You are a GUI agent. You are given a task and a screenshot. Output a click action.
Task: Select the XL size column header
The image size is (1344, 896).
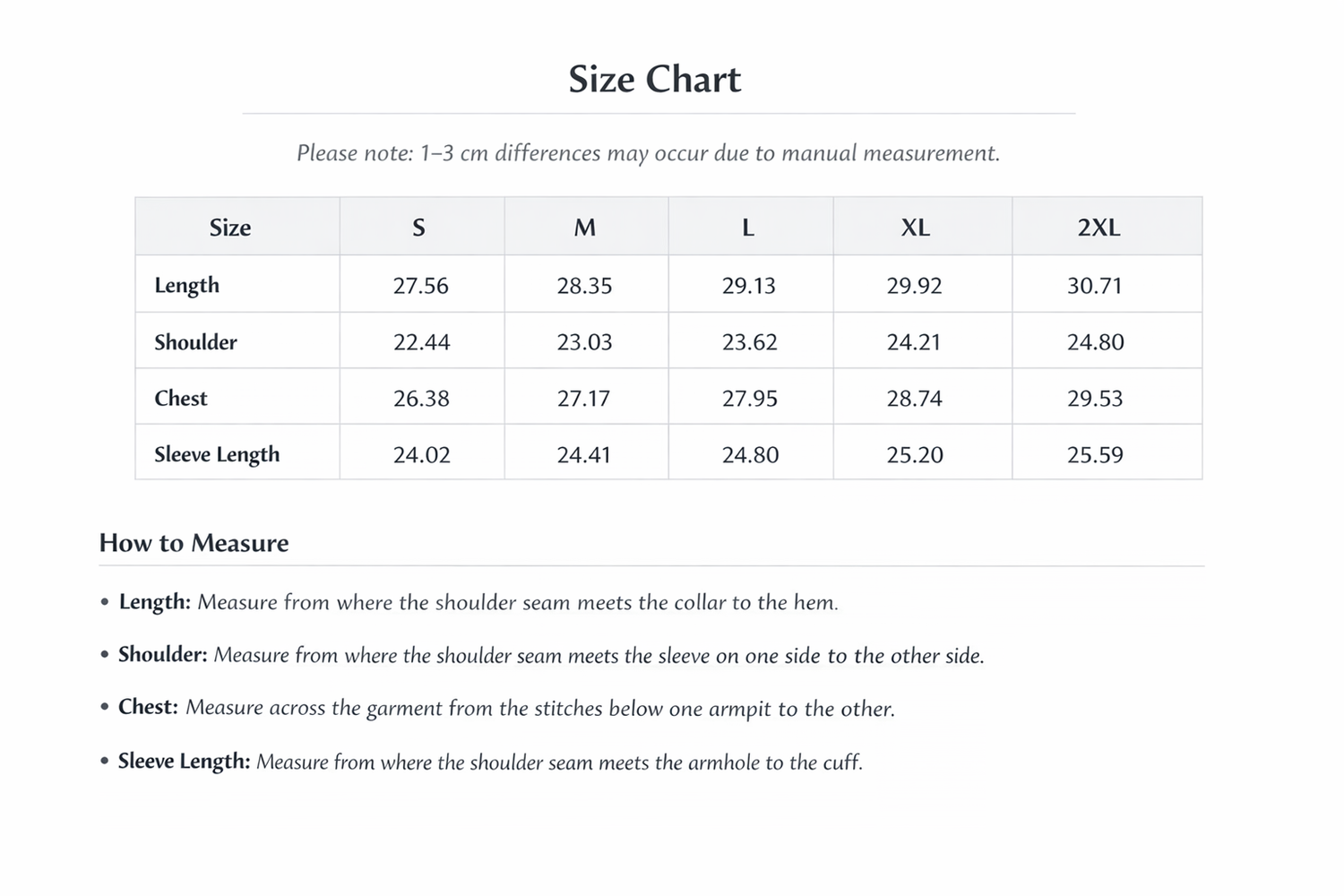point(915,228)
